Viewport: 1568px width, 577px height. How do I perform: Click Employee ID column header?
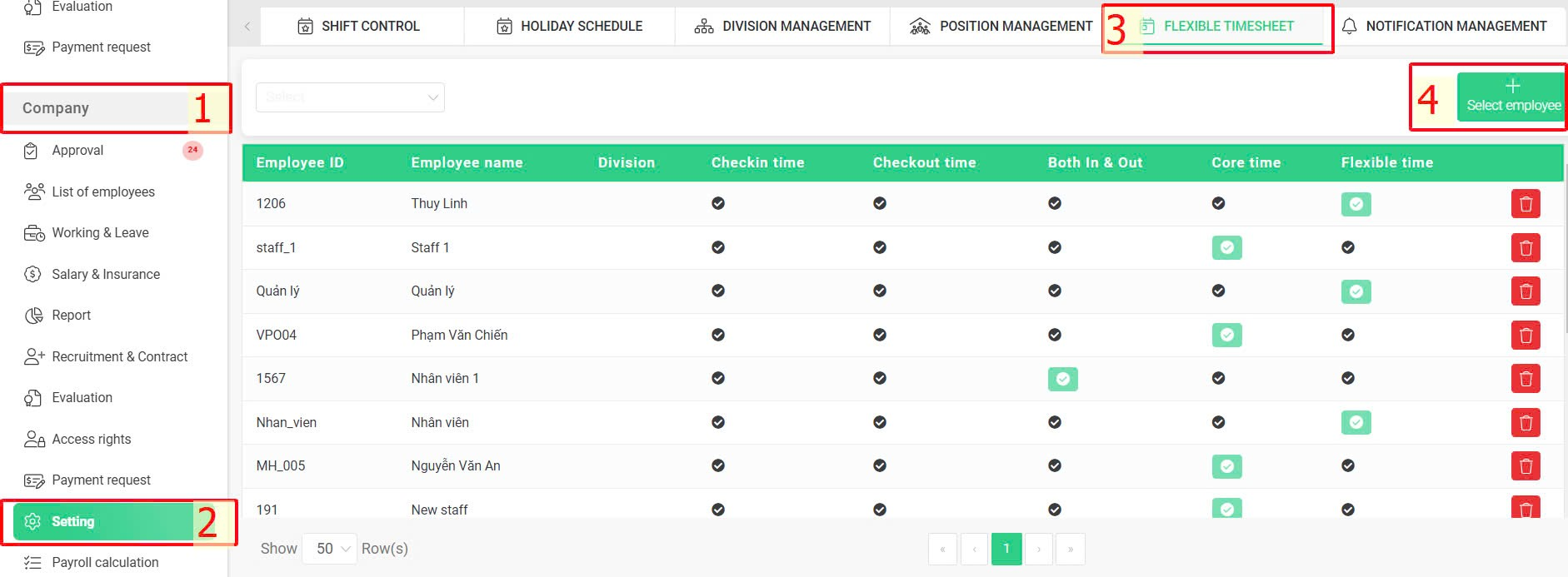(x=300, y=163)
